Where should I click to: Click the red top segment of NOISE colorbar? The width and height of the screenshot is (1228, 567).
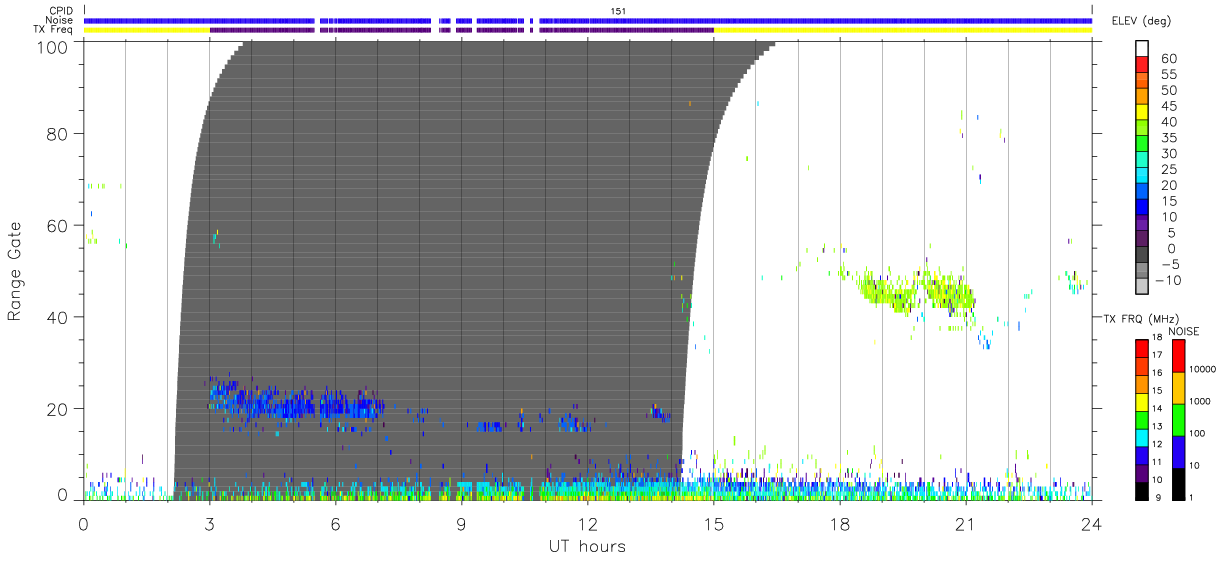pos(1178,356)
